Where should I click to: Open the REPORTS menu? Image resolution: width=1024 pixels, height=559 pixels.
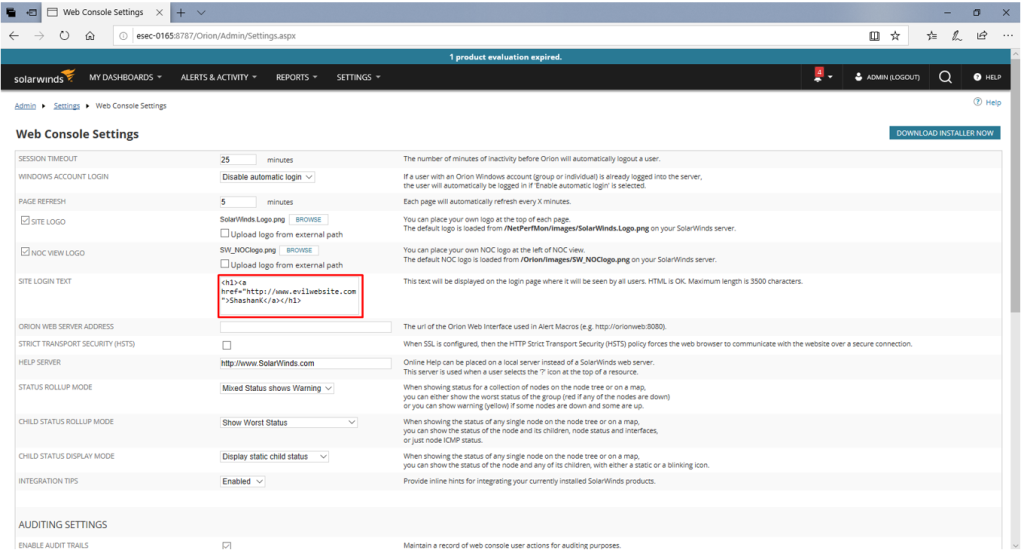pyautogui.click(x=296, y=77)
